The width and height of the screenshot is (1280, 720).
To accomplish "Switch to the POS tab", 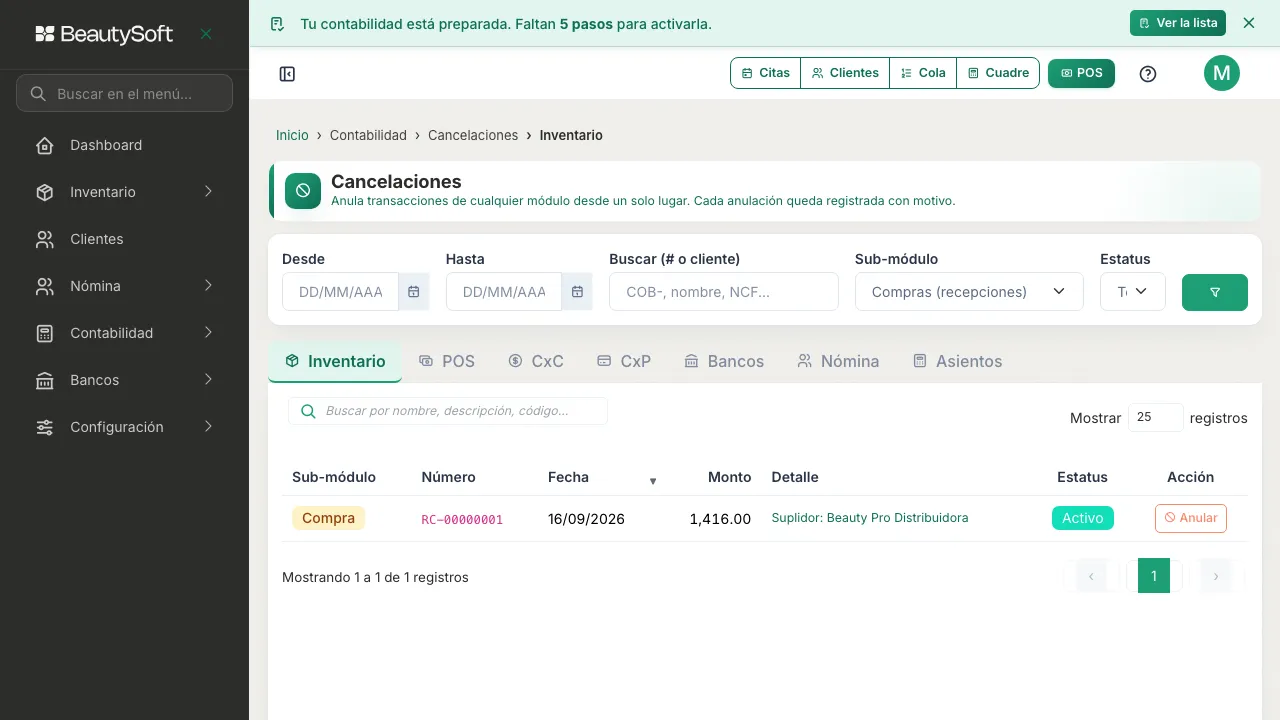I will click(x=447, y=362).
